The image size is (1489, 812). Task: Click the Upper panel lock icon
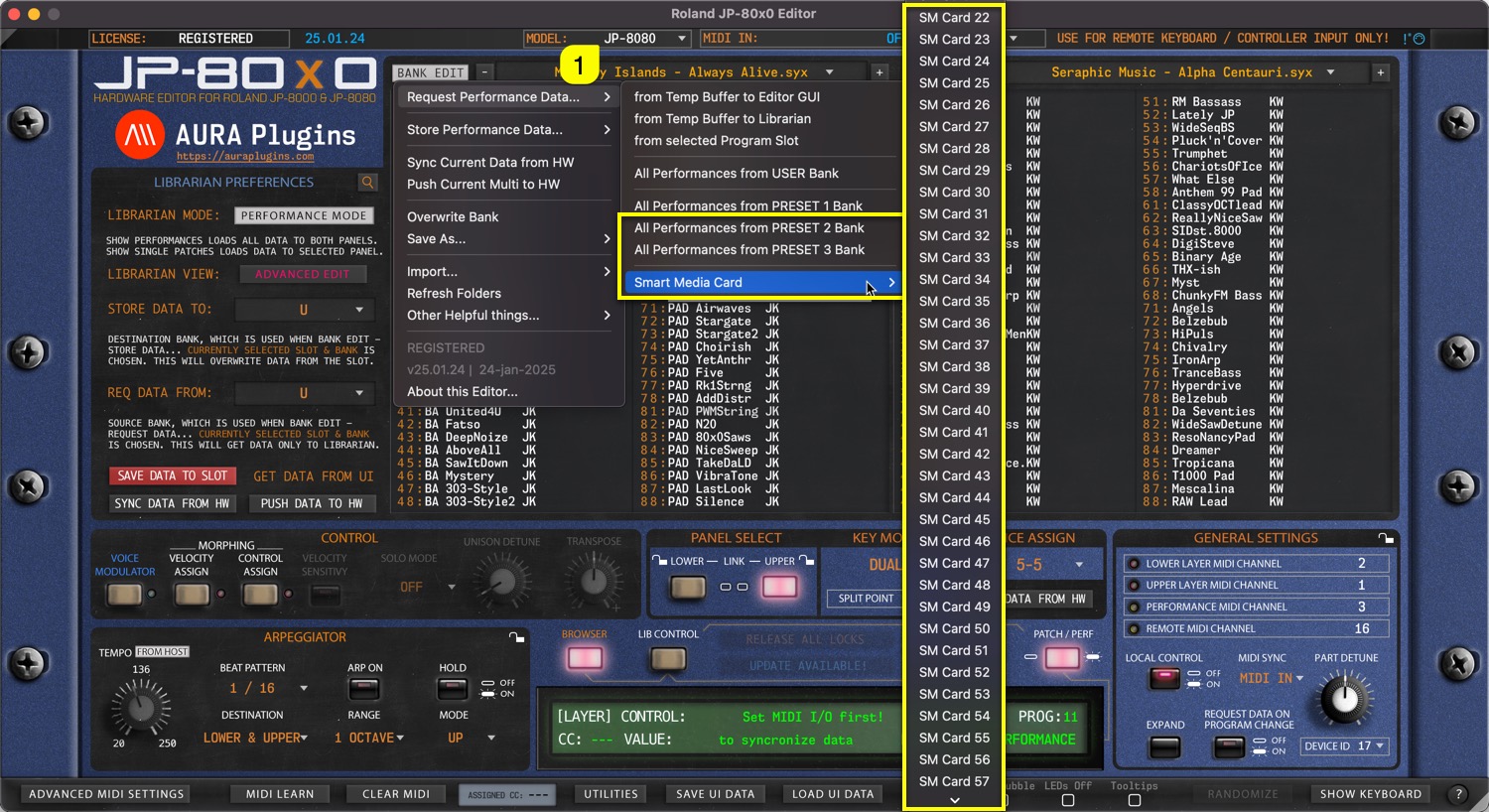pos(806,561)
